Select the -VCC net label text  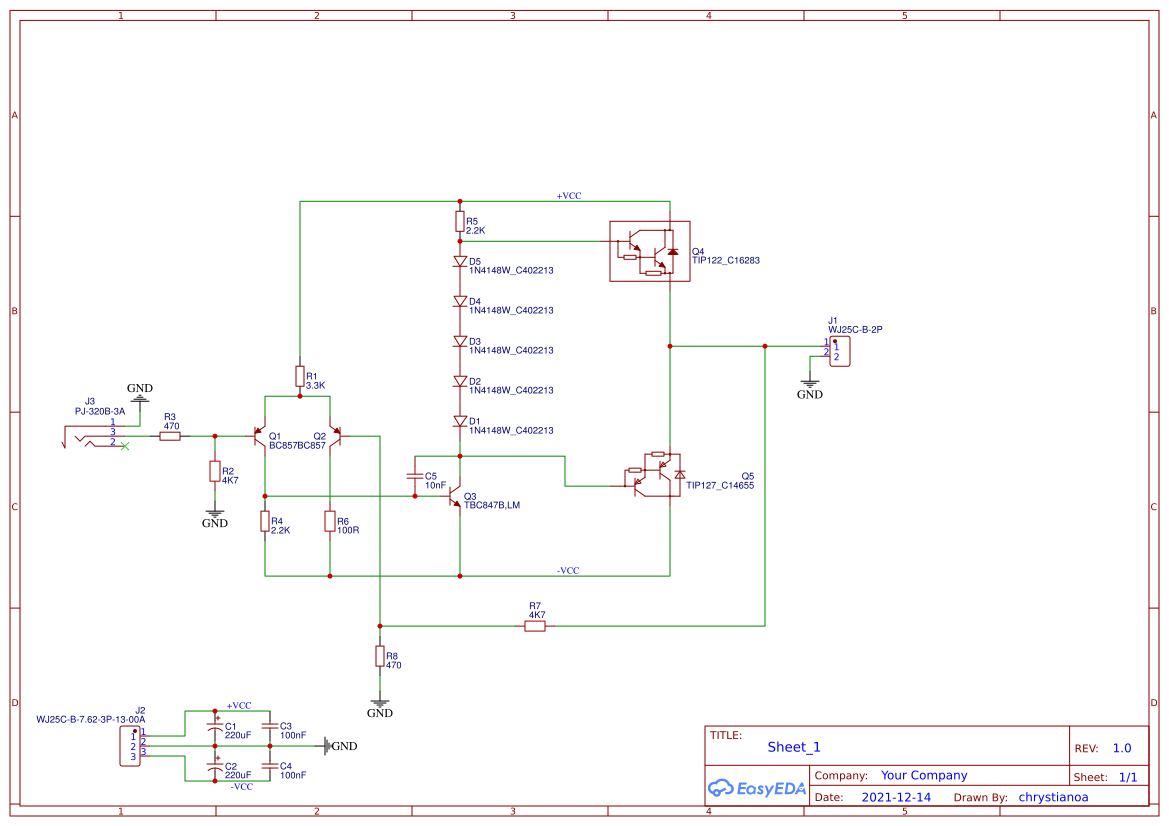coord(567,570)
